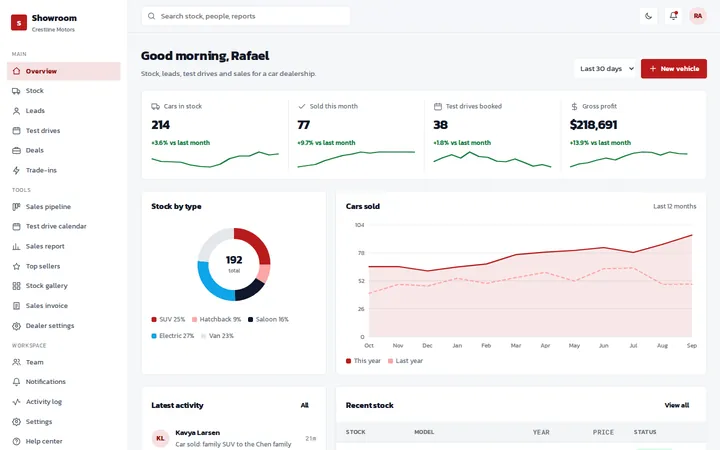Open the Kavya Larsen activity entry
The width and height of the screenshot is (720, 450).
point(234,439)
